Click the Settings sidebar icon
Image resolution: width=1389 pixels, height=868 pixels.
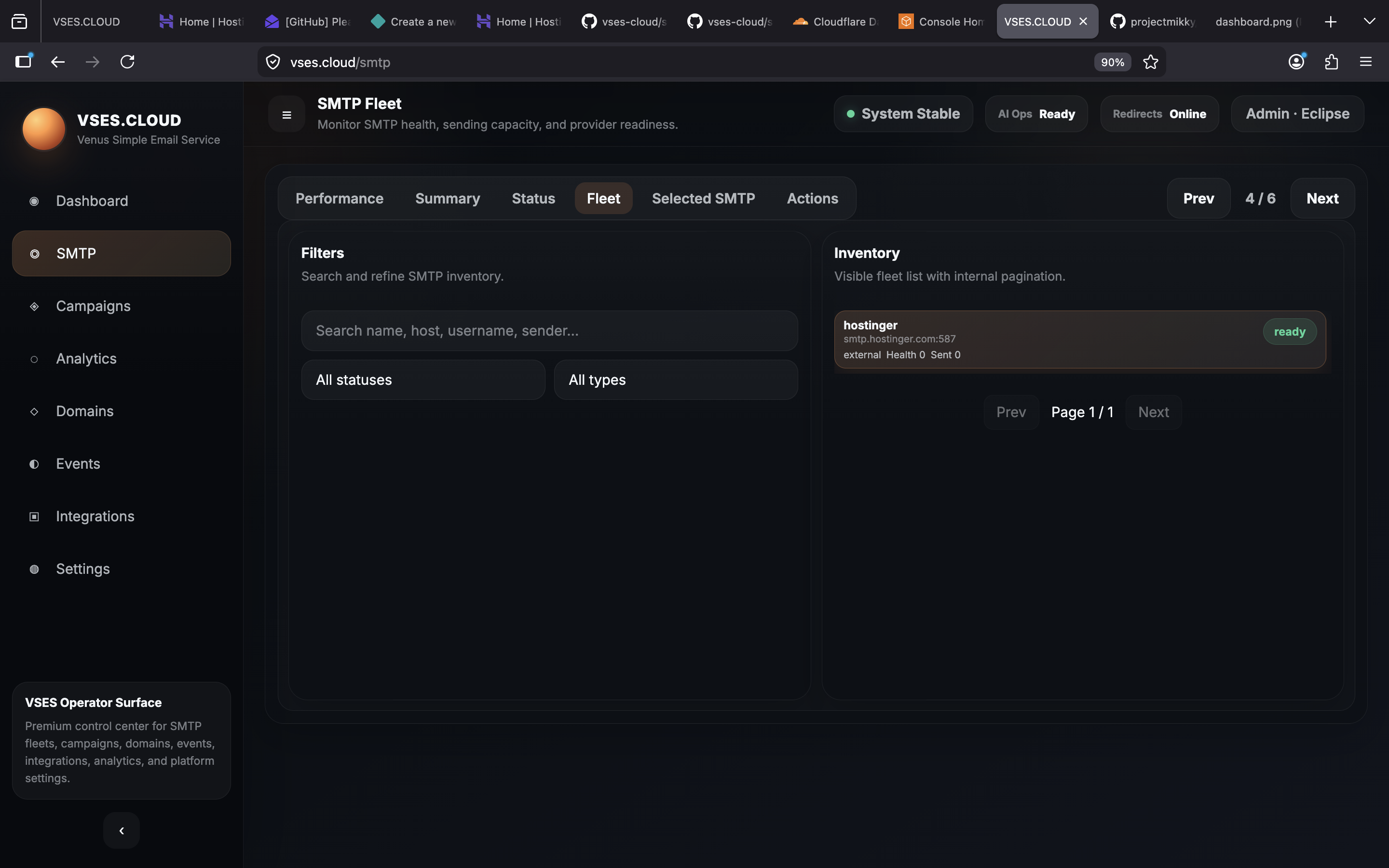34,570
